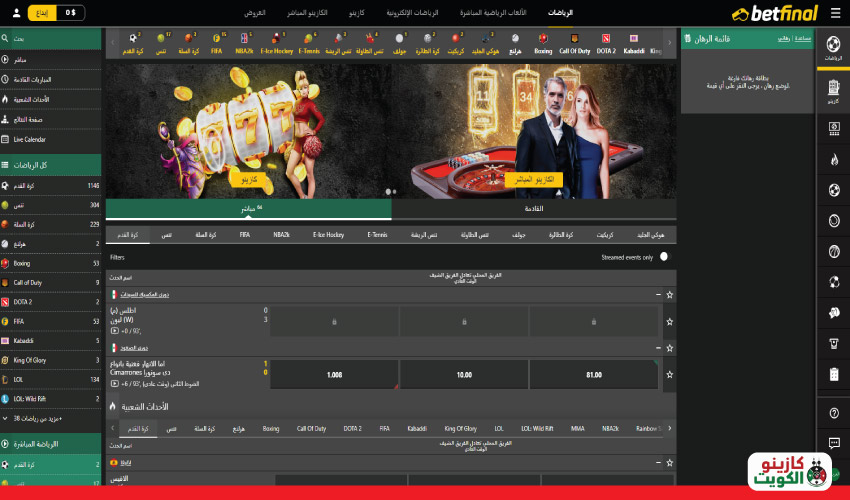Select the DOTA 2 icon in sports carousel

coord(605,43)
